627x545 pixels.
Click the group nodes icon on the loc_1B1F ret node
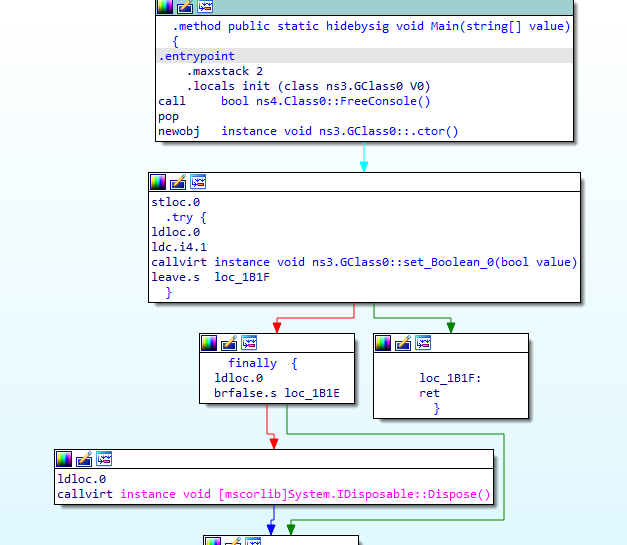click(423, 343)
